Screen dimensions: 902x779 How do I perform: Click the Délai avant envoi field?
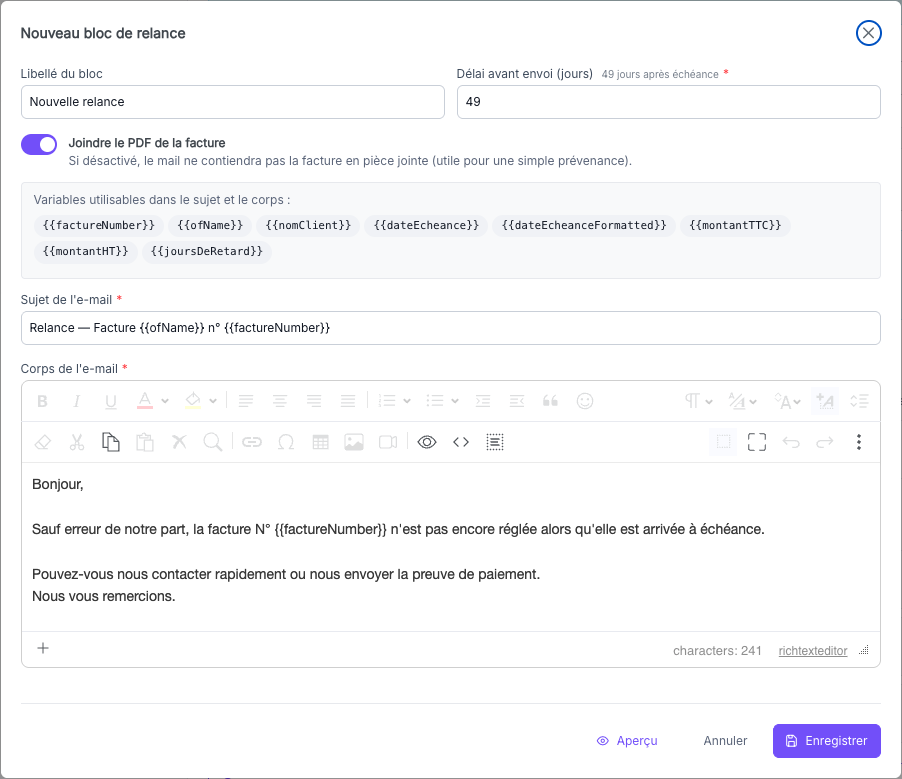click(668, 102)
